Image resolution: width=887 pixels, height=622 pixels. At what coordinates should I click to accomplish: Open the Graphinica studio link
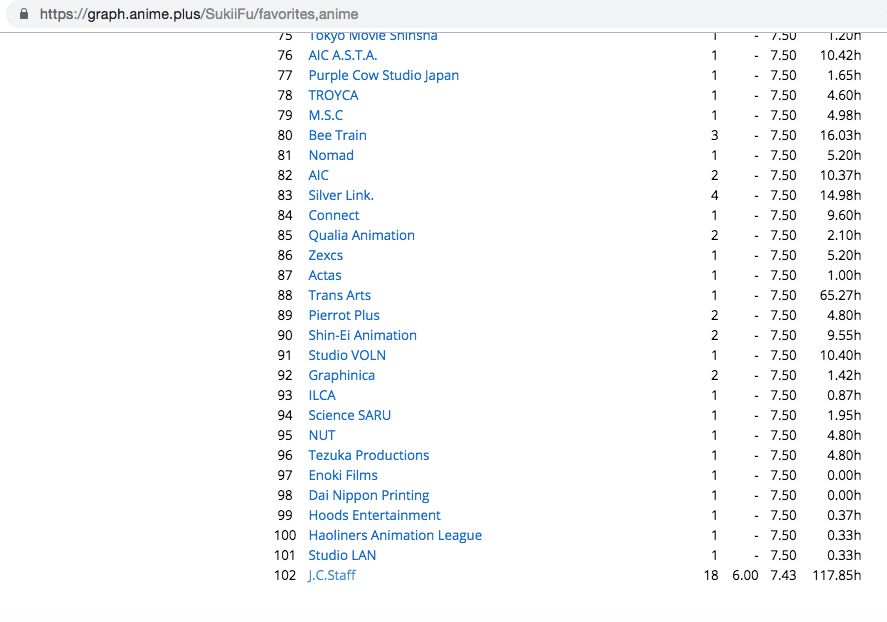tap(342, 375)
